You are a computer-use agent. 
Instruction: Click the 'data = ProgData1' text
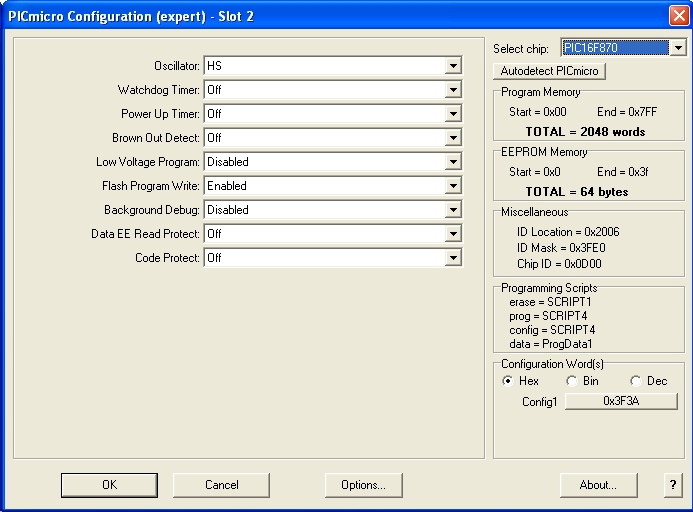click(551, 344)
